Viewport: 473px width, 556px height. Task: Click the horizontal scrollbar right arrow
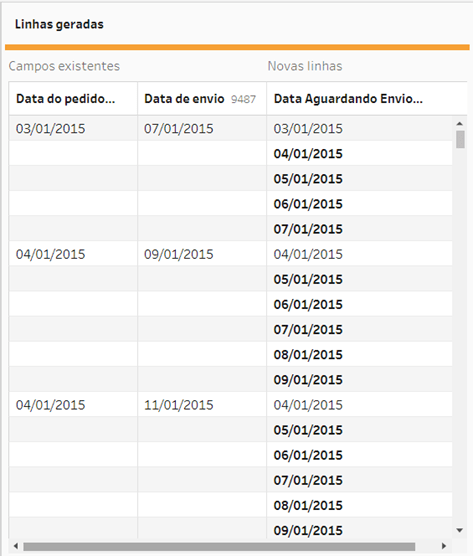[x=444, y=546]
